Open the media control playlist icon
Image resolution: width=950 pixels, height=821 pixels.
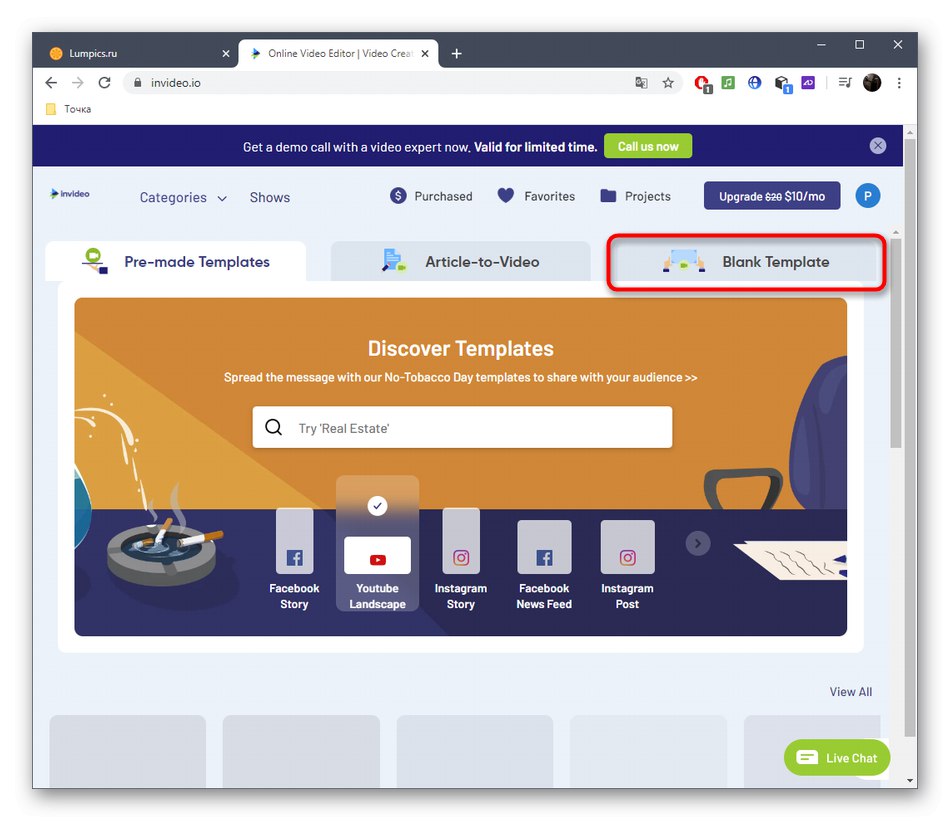point(845,82)
